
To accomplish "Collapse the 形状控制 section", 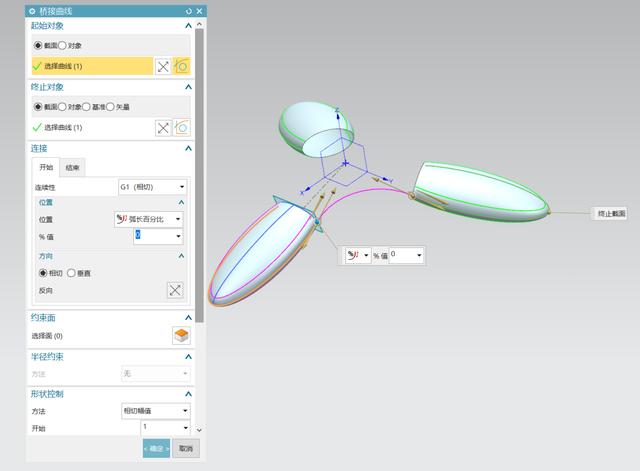I will click(x=188, y=394).
